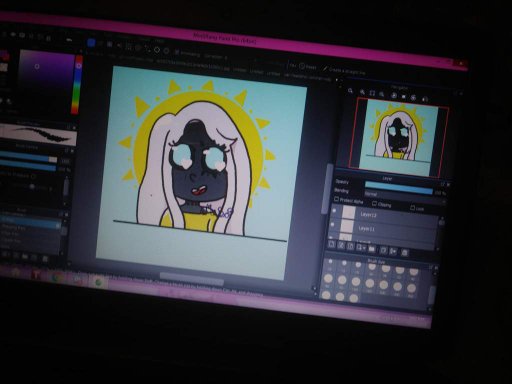Viewport: 512px width, 384px height.
Task: Click Create a straight line button
Action: point(344,70)
